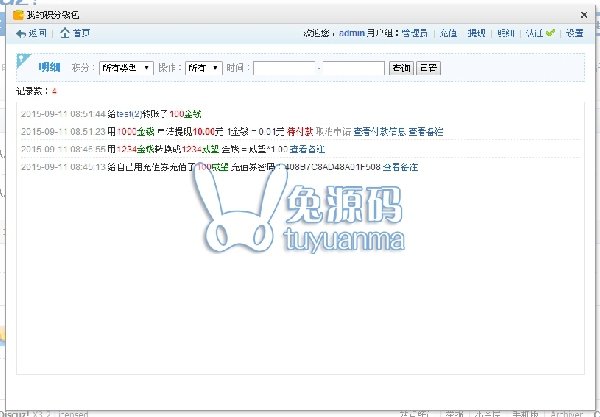Click the export button next to 查询

coord(427,68)
